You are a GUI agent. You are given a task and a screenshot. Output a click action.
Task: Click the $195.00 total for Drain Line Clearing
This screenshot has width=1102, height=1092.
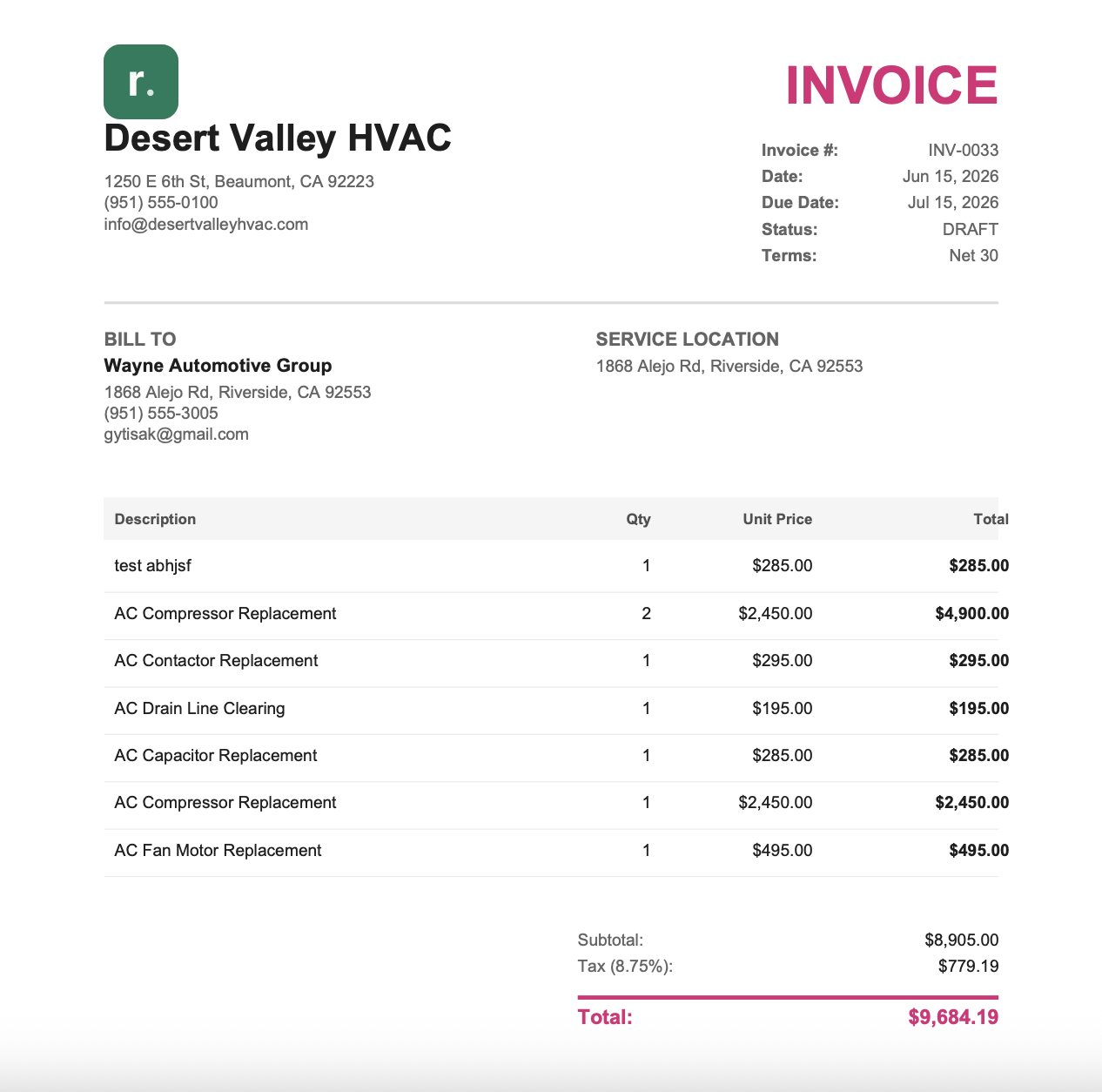(x=979, y=709)
